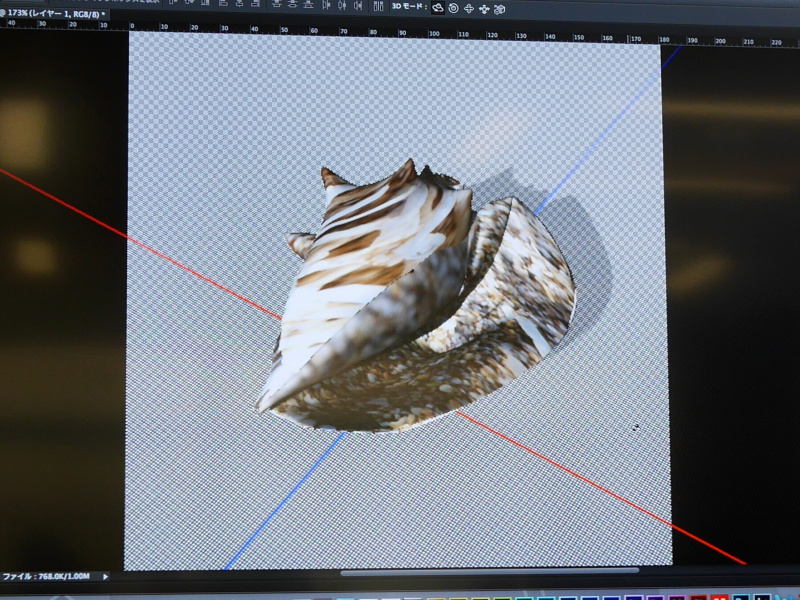The width and height of the screenshot is (800, 600).
Task: Open the status bar info arrow menu
Action: coord(106,577)
